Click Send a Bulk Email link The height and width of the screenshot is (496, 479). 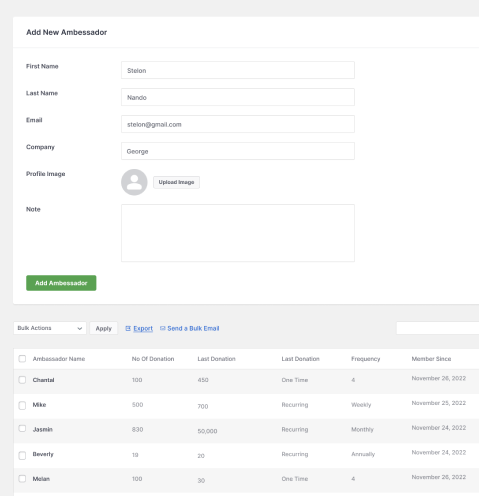[x=193, y=328]
